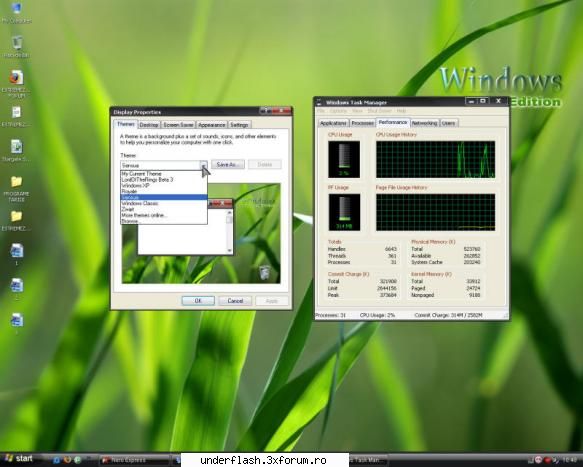Viewport: 583px width, 467px height.
Task: Click the 'CPU Usage: 2%' status bar text
Action: [x=377, y=315]
